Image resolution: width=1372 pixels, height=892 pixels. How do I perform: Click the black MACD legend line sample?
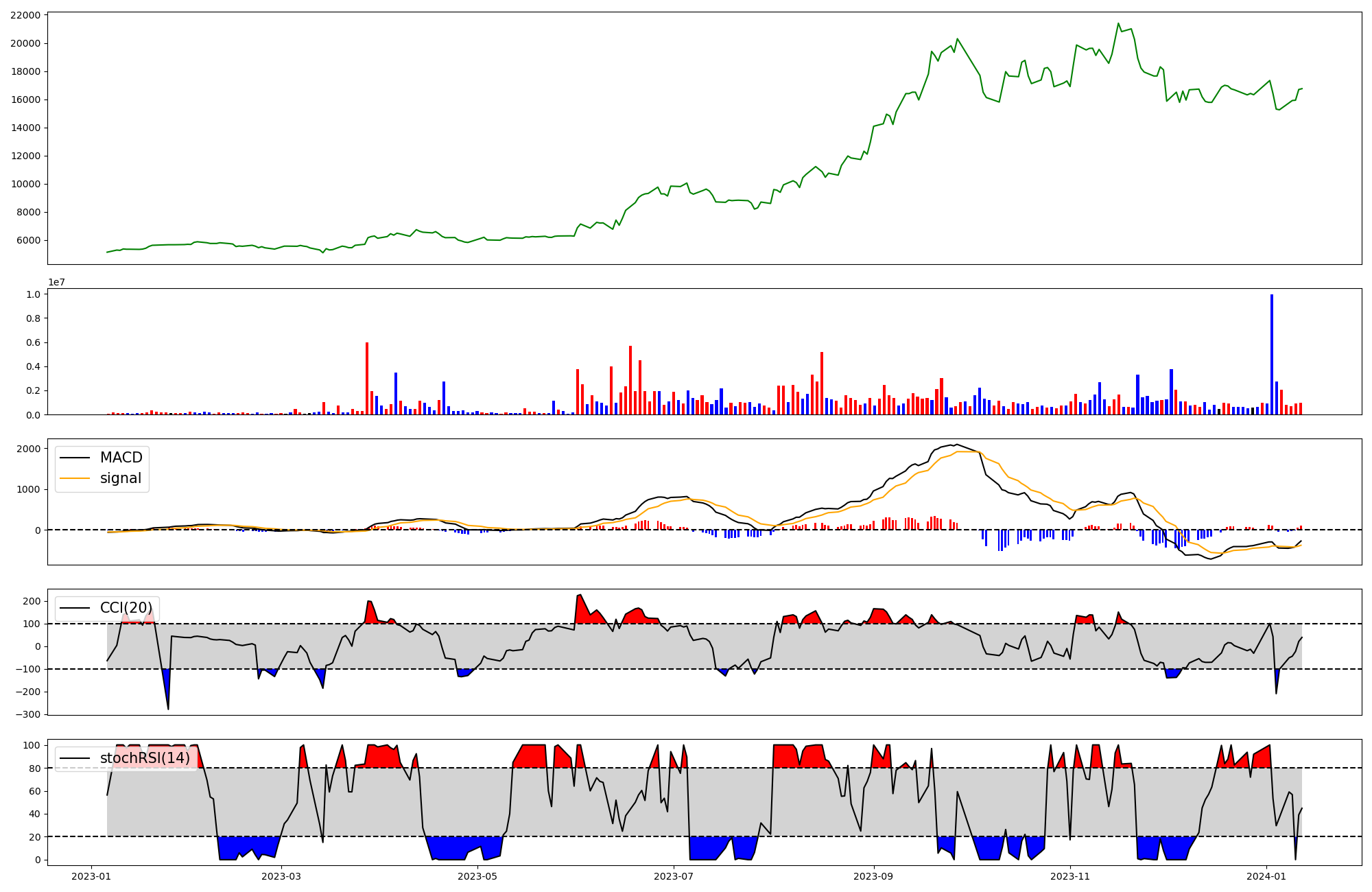click(x=75, y=458)
